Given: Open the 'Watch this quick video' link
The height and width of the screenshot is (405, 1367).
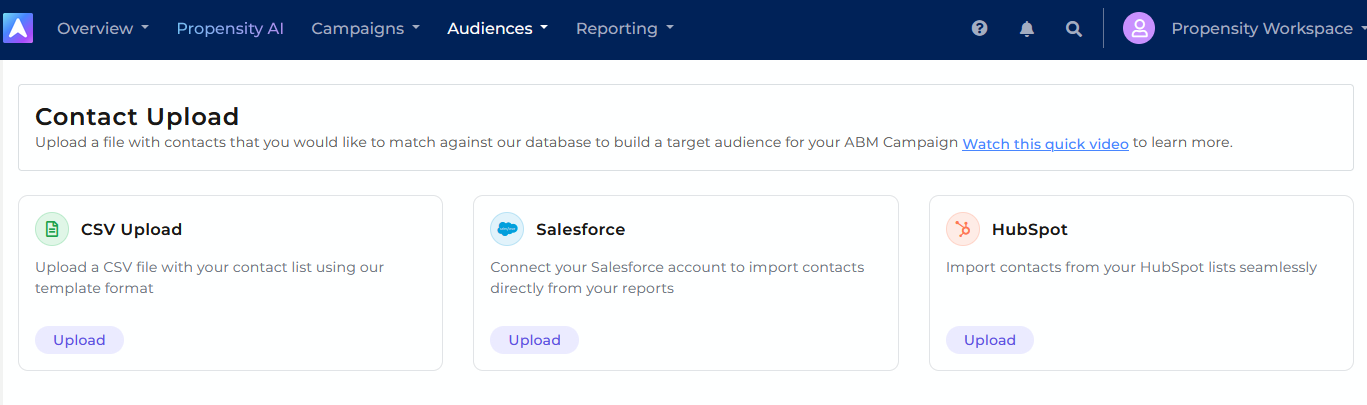Looking at the screenshot, I should (1045, 143).
